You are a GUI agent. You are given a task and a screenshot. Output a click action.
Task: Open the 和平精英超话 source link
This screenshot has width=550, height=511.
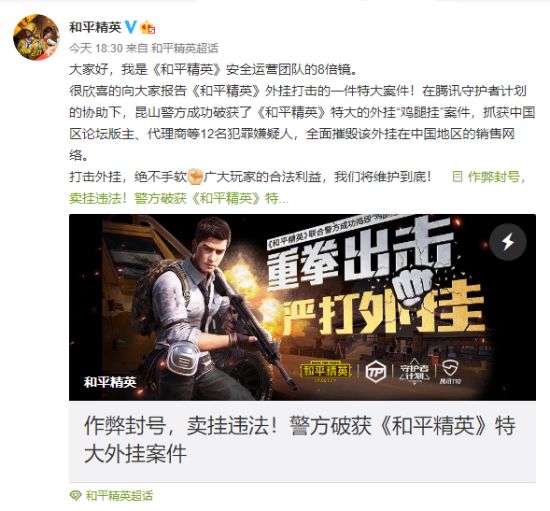185,48
